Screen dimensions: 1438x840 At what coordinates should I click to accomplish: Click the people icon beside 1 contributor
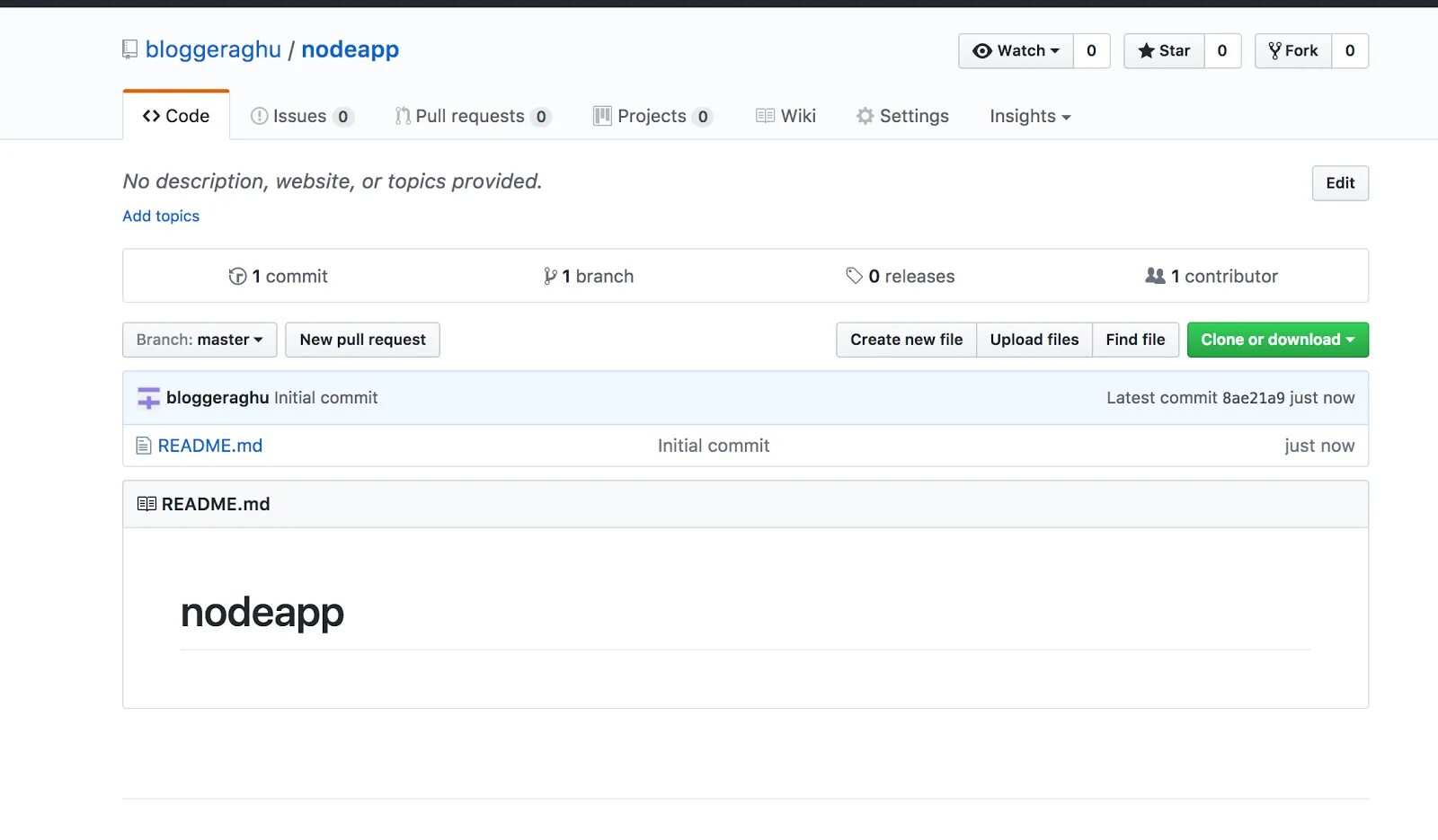1156,276
